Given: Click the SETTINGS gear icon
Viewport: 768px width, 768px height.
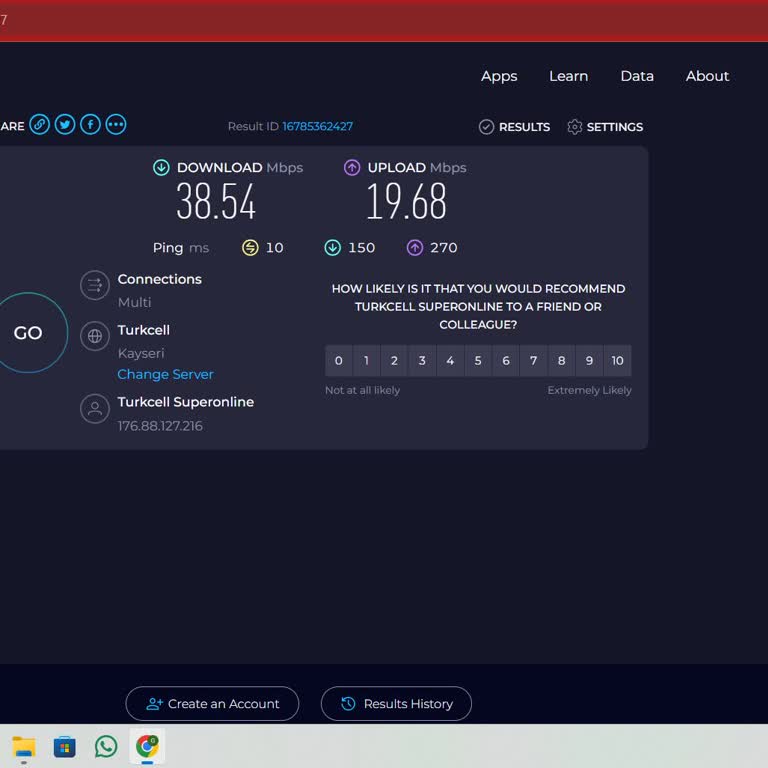Looking at the screenshot, I should point(575,127).
